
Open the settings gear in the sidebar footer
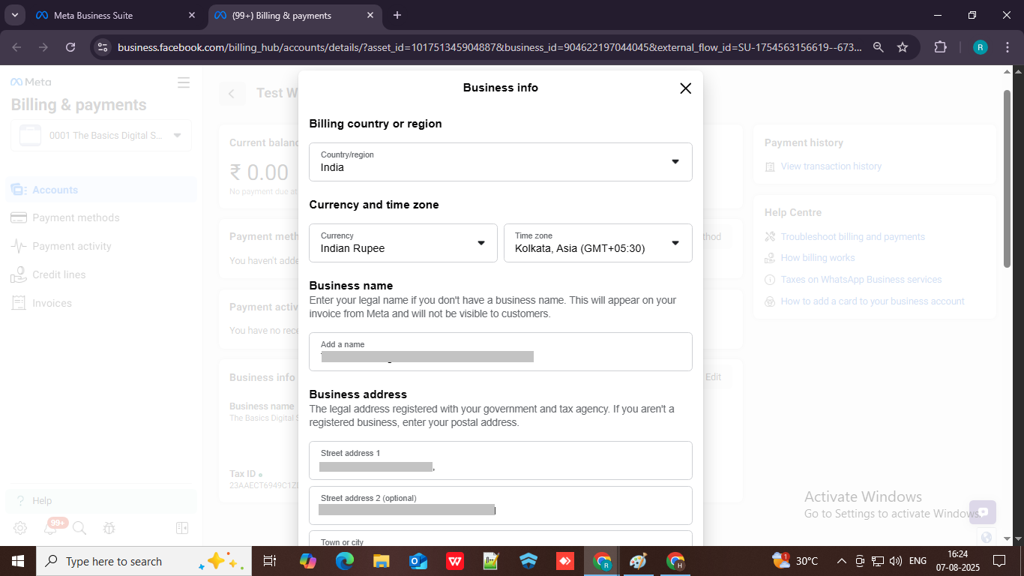click(20, 528)
